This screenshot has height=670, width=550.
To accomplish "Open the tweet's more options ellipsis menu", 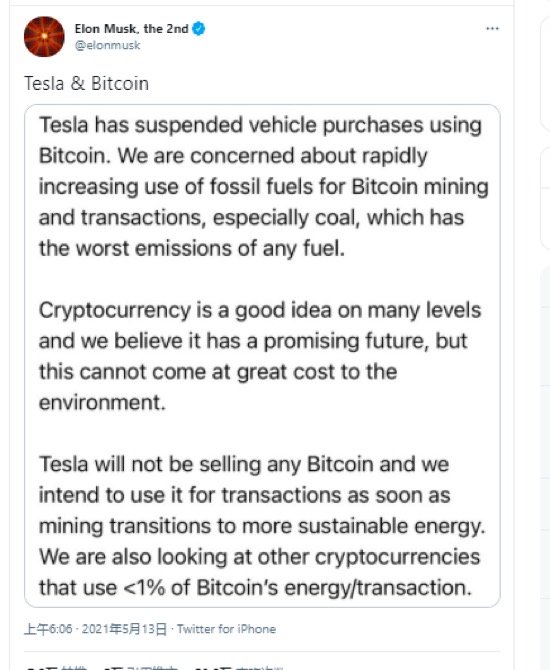I will tap(492, 29).
